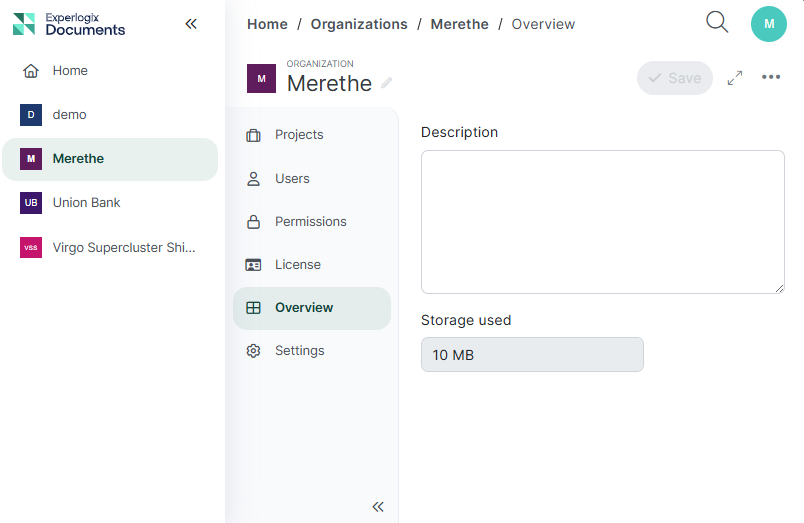
Task: Click Merethe in the breadcrumb
Action: [x=459, y=24]
